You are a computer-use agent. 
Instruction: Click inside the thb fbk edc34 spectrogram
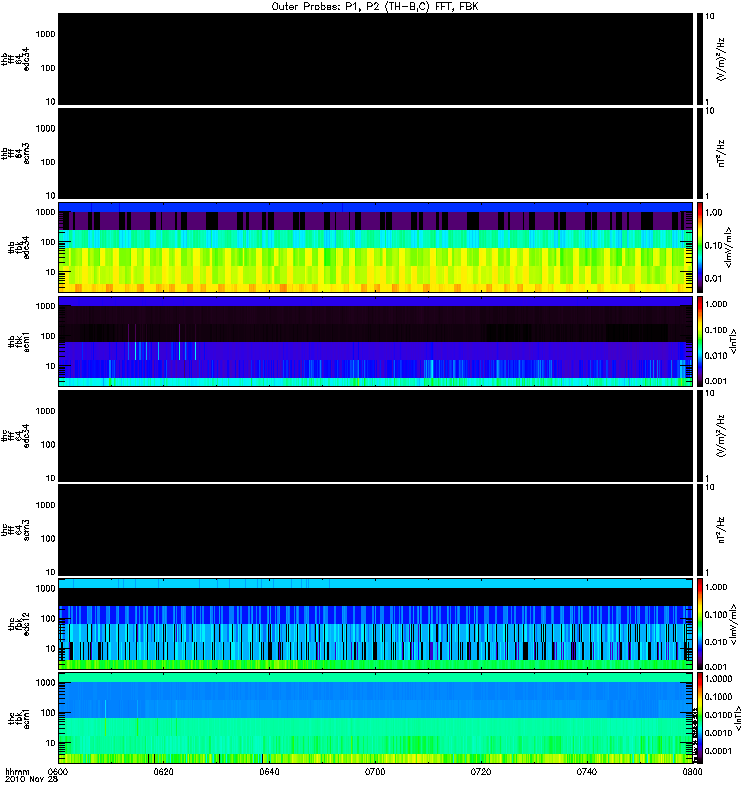(x=375, y=247)
